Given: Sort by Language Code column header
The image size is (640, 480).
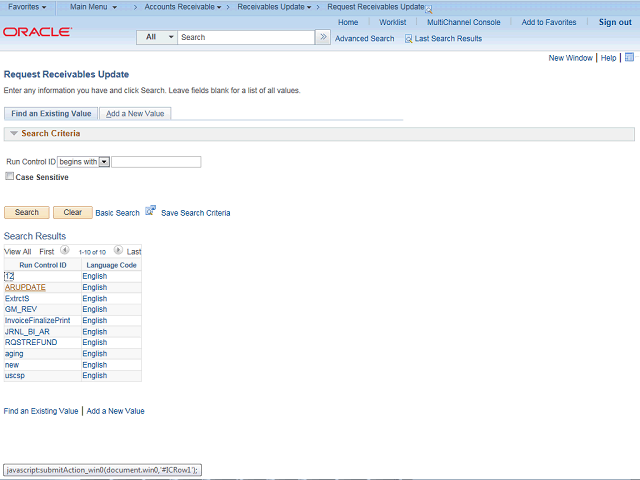Looking at the screenshot, I should [111, 265].
